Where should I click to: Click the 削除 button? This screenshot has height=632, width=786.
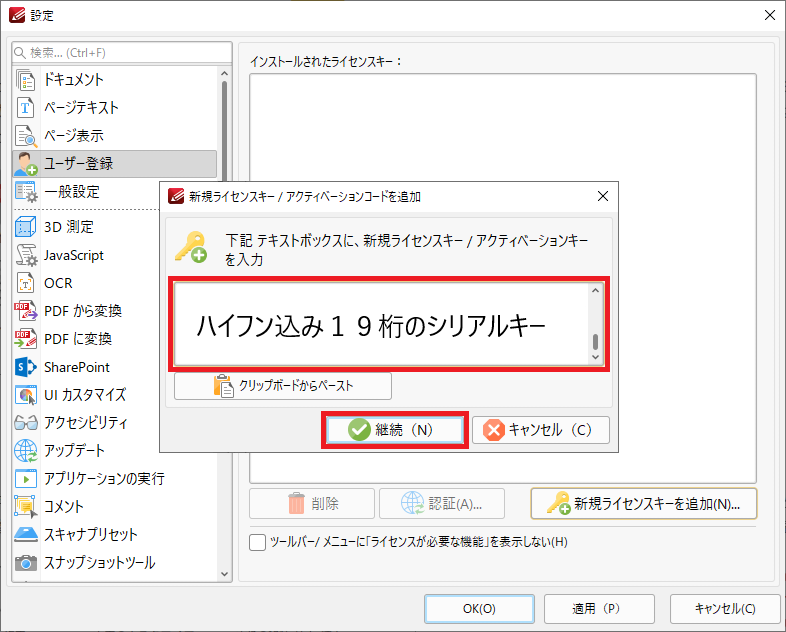click(312, 504)
